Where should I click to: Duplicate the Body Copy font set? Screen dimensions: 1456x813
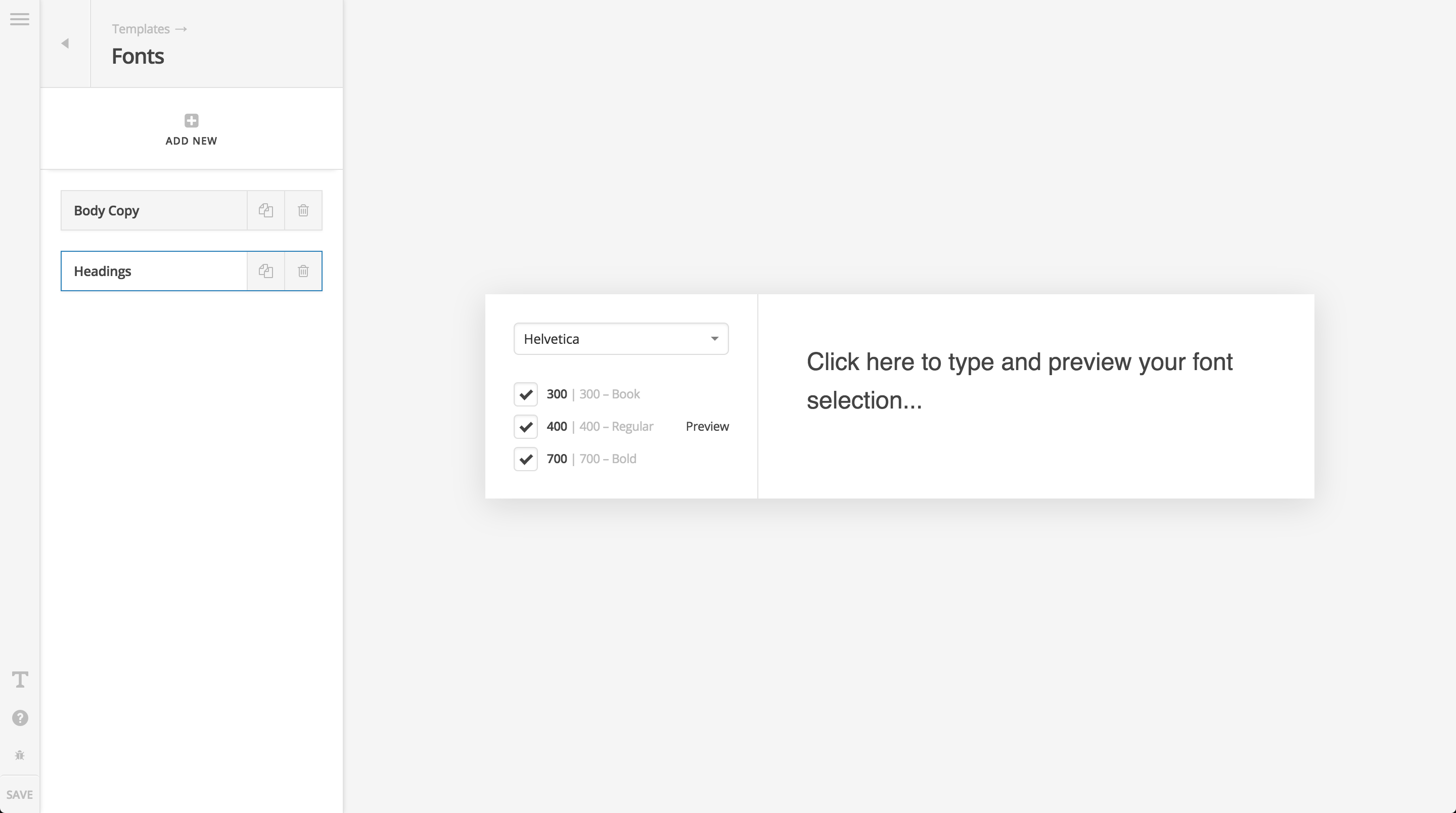(x=265, y=210)
